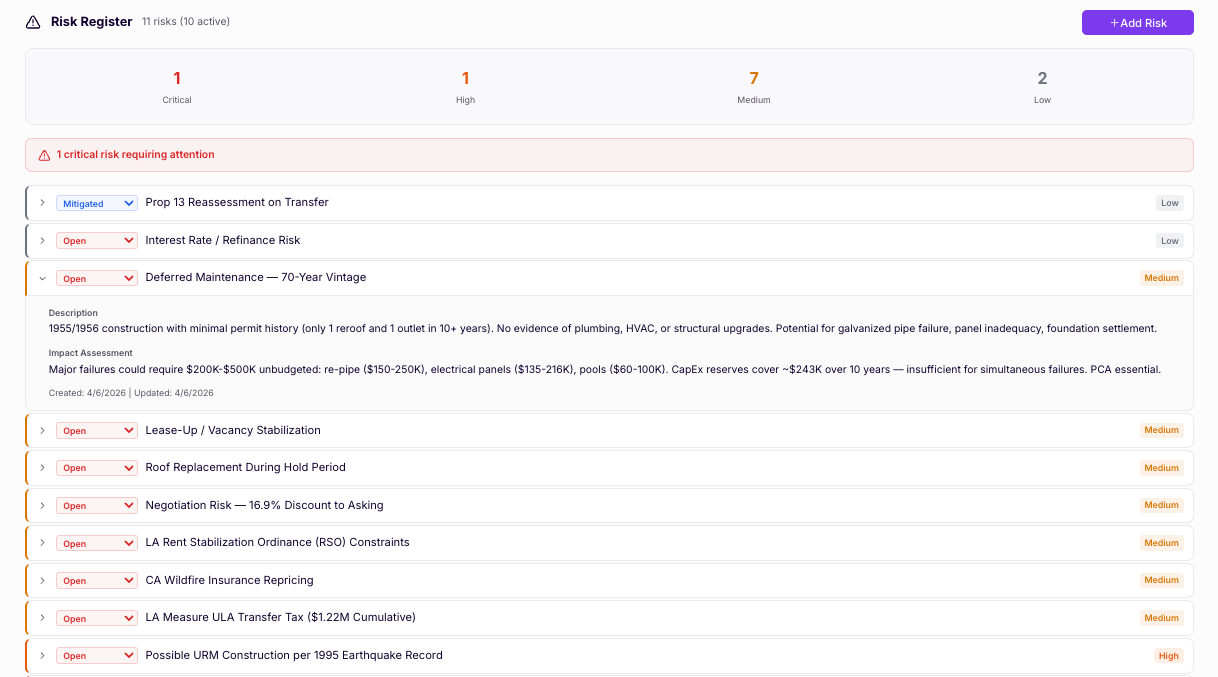Expand the Prop 13 Reassessment on Transfer row
This screenshot has width=1218, height=677.
pyautogui.click(x=42, y=203)
